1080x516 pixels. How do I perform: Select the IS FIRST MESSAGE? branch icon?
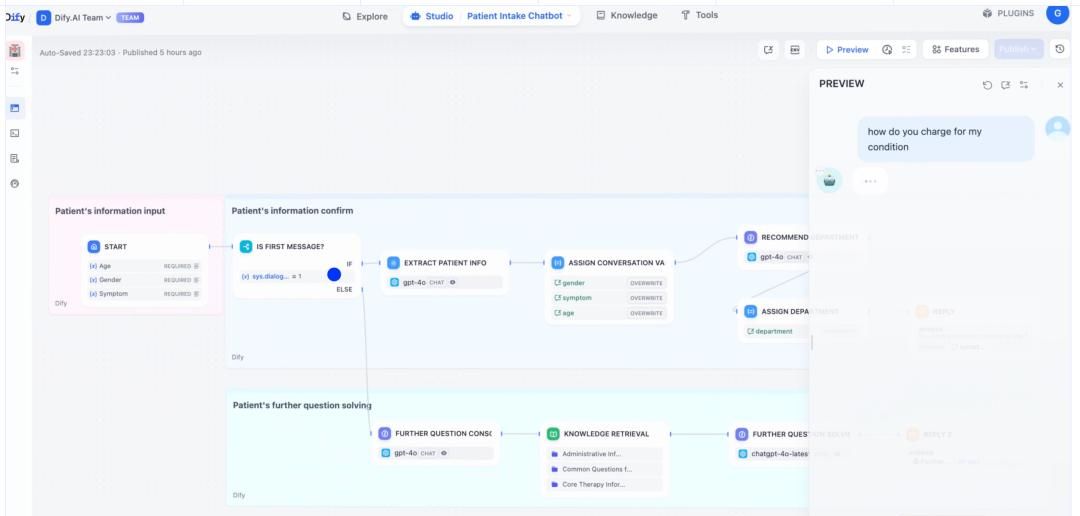246,246
